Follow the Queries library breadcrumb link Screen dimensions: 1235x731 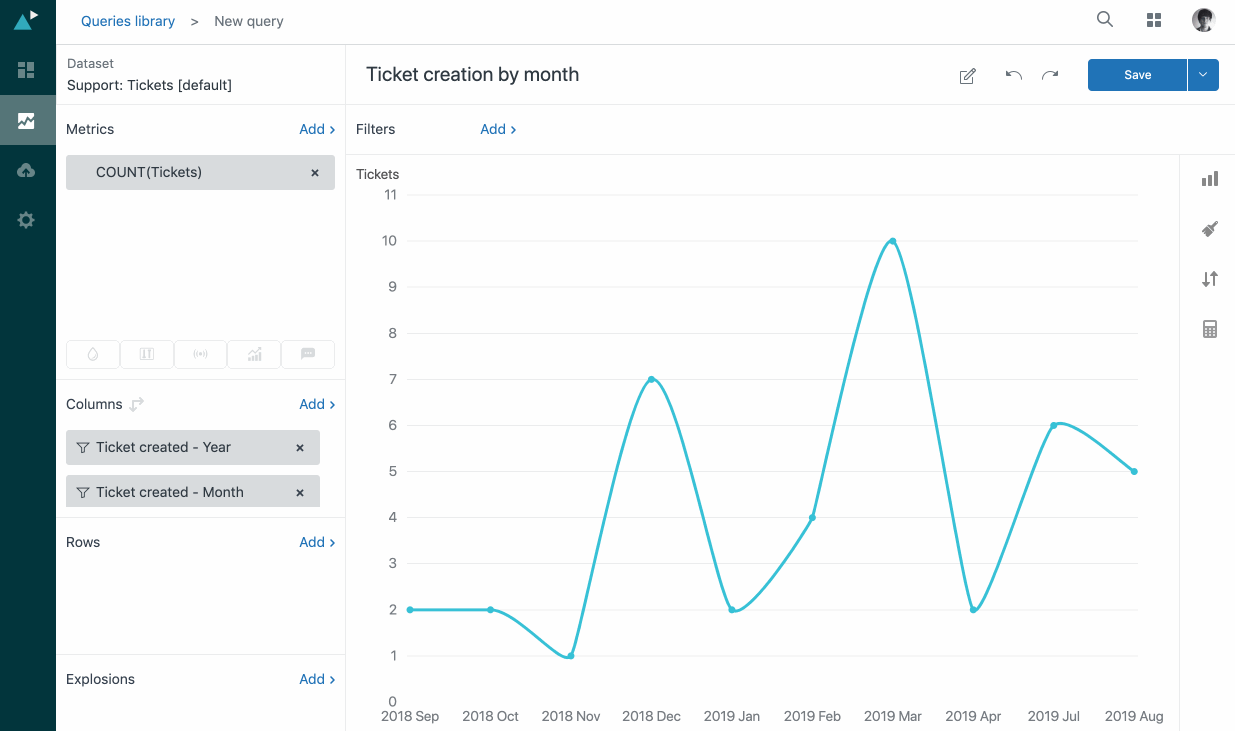(x=128, y=21)
